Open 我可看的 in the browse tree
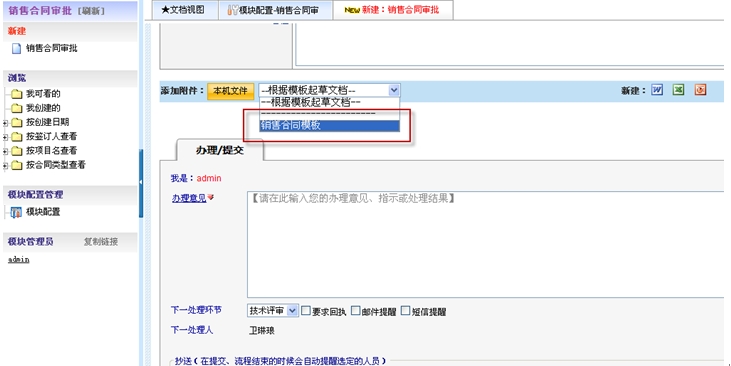The width and height of the screenshot is (731, 366). [x=43, y=94]
